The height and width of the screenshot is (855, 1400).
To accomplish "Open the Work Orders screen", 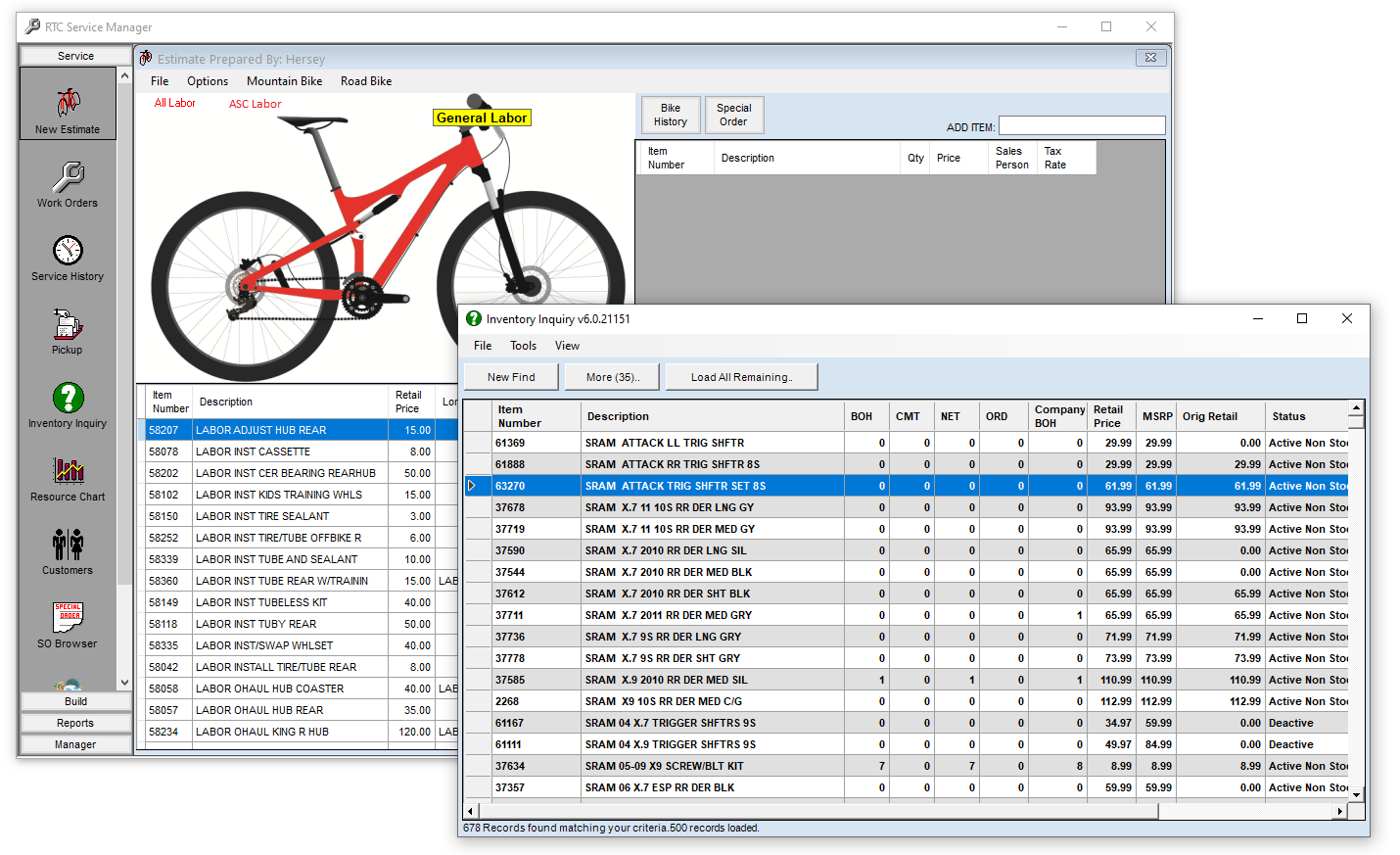I will pyautogui.click(x=68, y=186).
